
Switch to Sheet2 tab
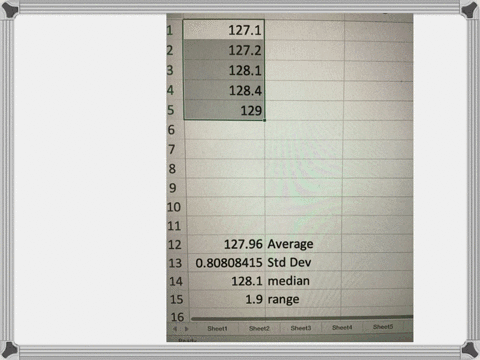coord(259,328)
